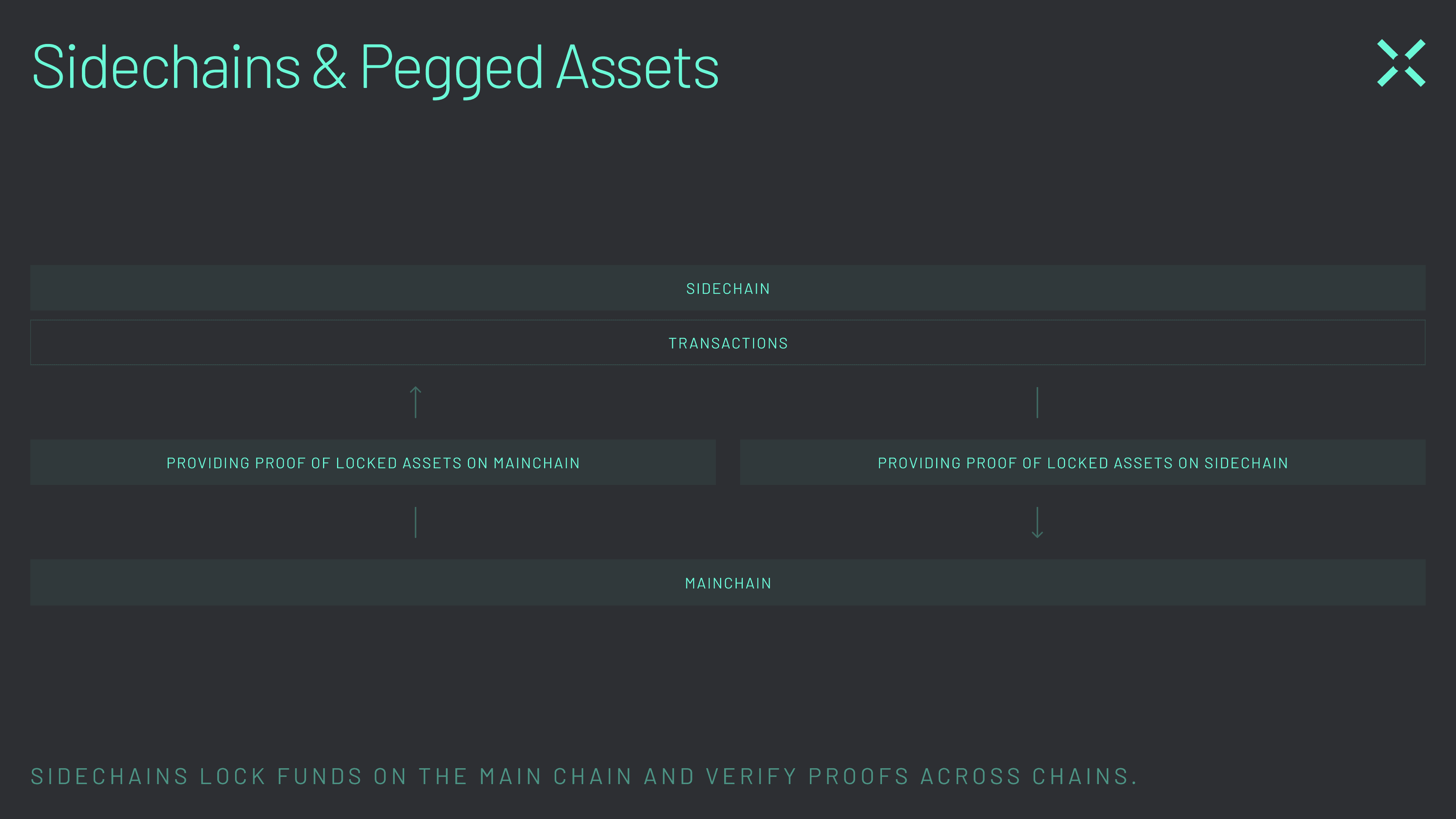Click "ACROSS CHAINS." at the end of the caption
Image resolution: width=1456 pixels, height=819 pixels.
click(x=1029, y=777)
